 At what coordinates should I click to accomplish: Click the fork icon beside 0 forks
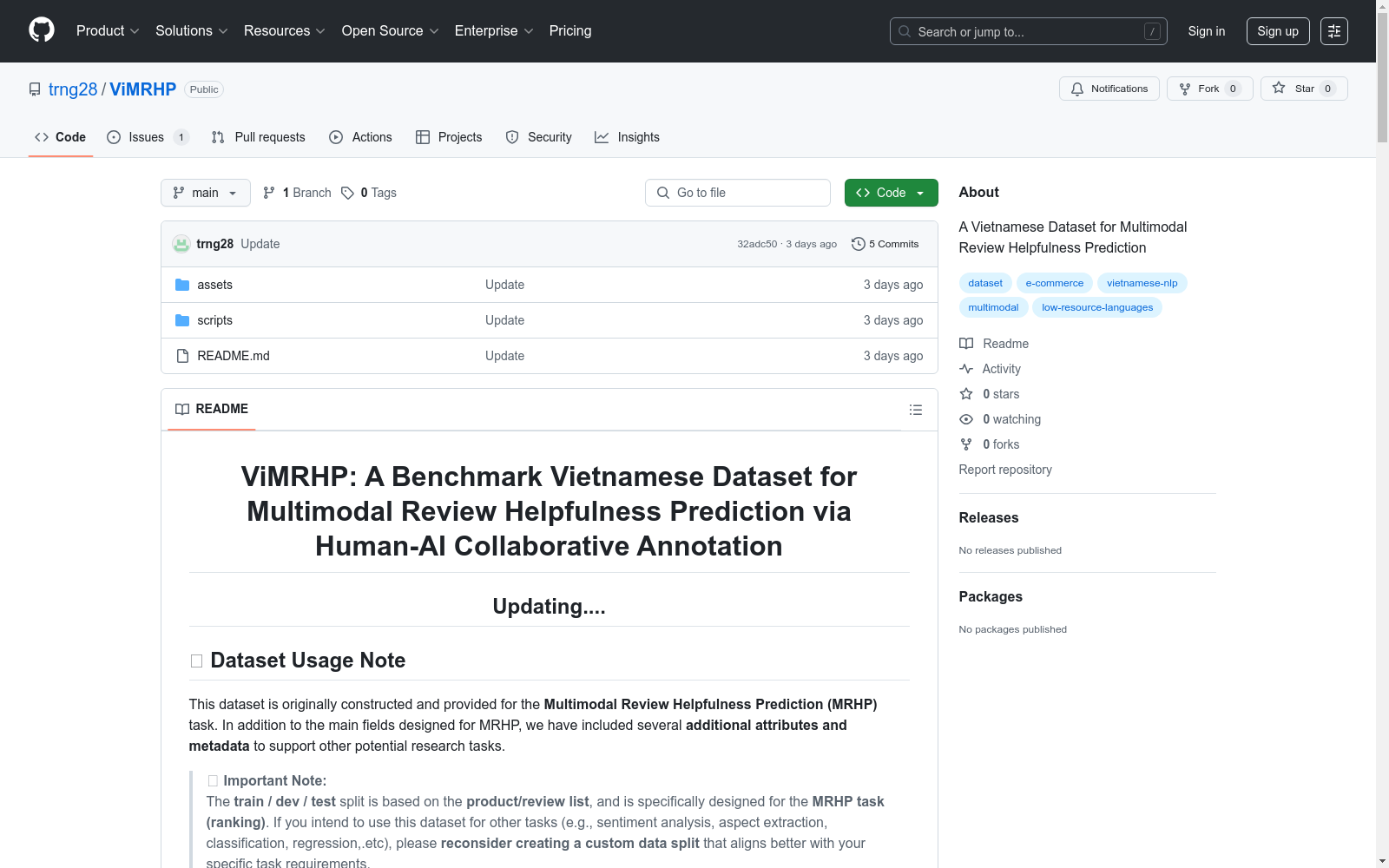[966, 444]
